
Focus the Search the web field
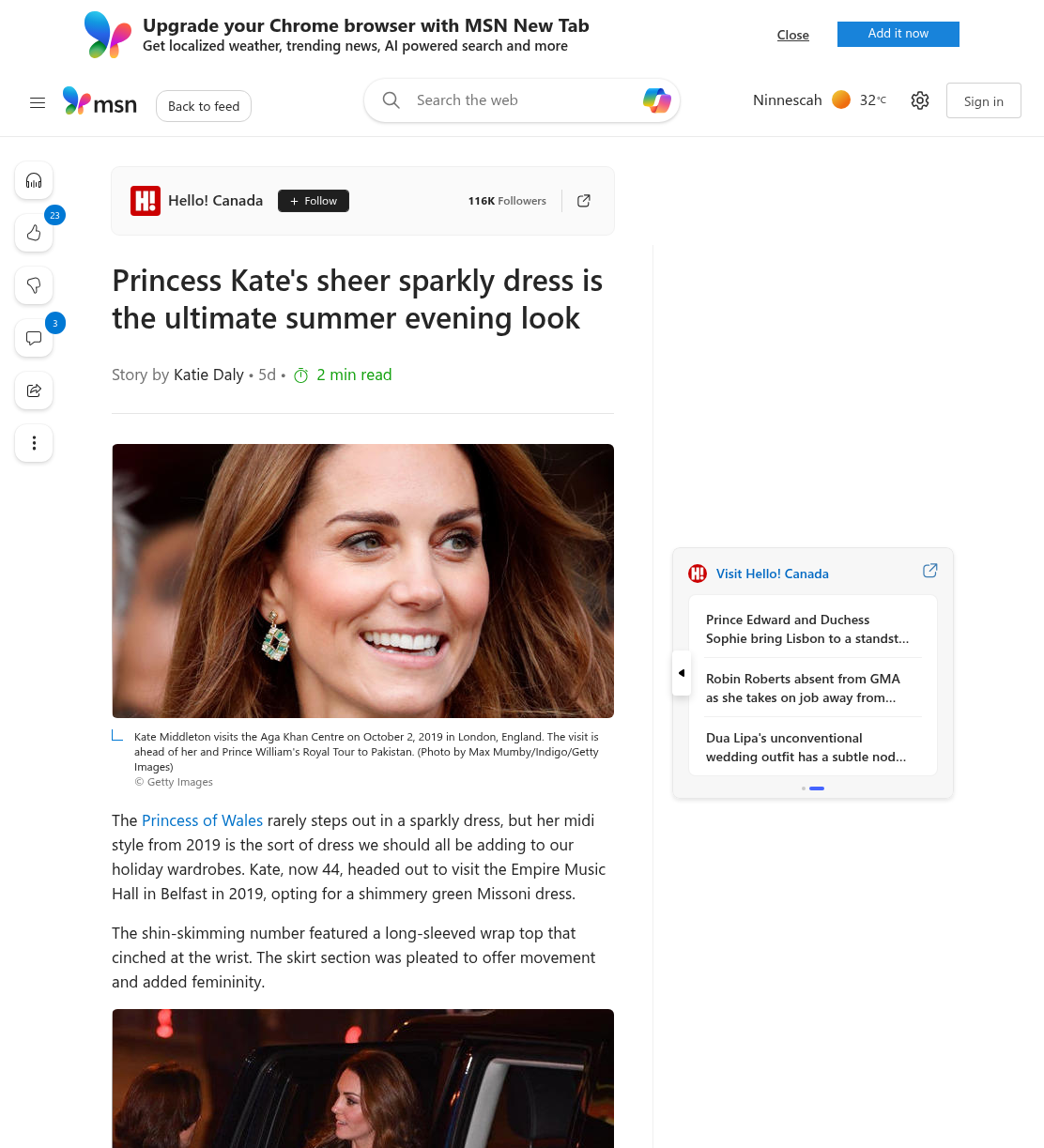click(522, 100)
